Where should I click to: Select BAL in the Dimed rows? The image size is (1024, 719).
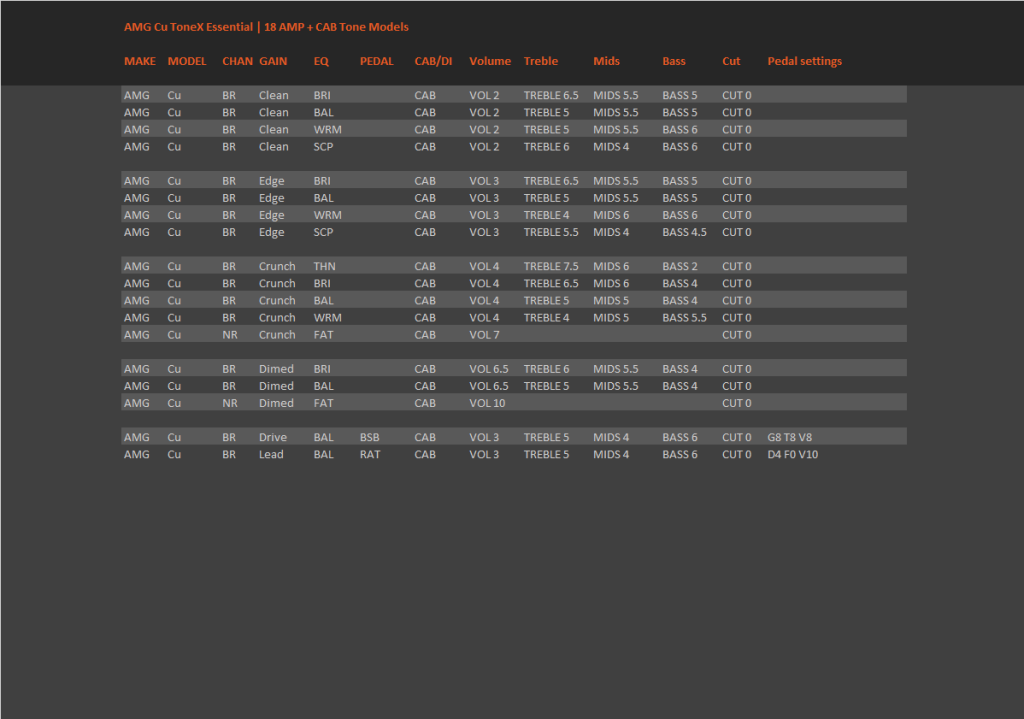[323, 386]
